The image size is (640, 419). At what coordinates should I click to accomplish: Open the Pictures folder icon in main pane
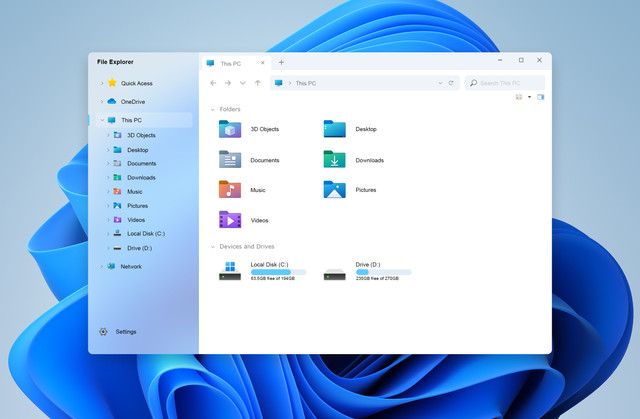(x=334, y=189)
